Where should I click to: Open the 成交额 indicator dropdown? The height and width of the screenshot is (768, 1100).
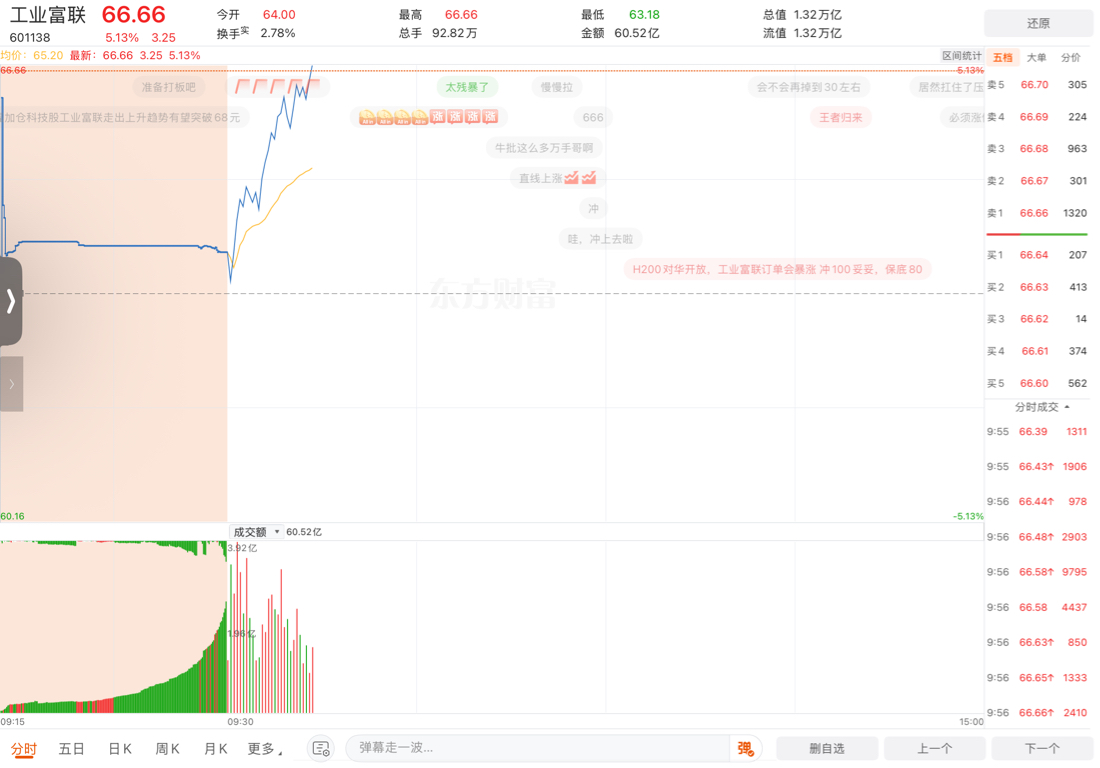[x=256, y=532]
